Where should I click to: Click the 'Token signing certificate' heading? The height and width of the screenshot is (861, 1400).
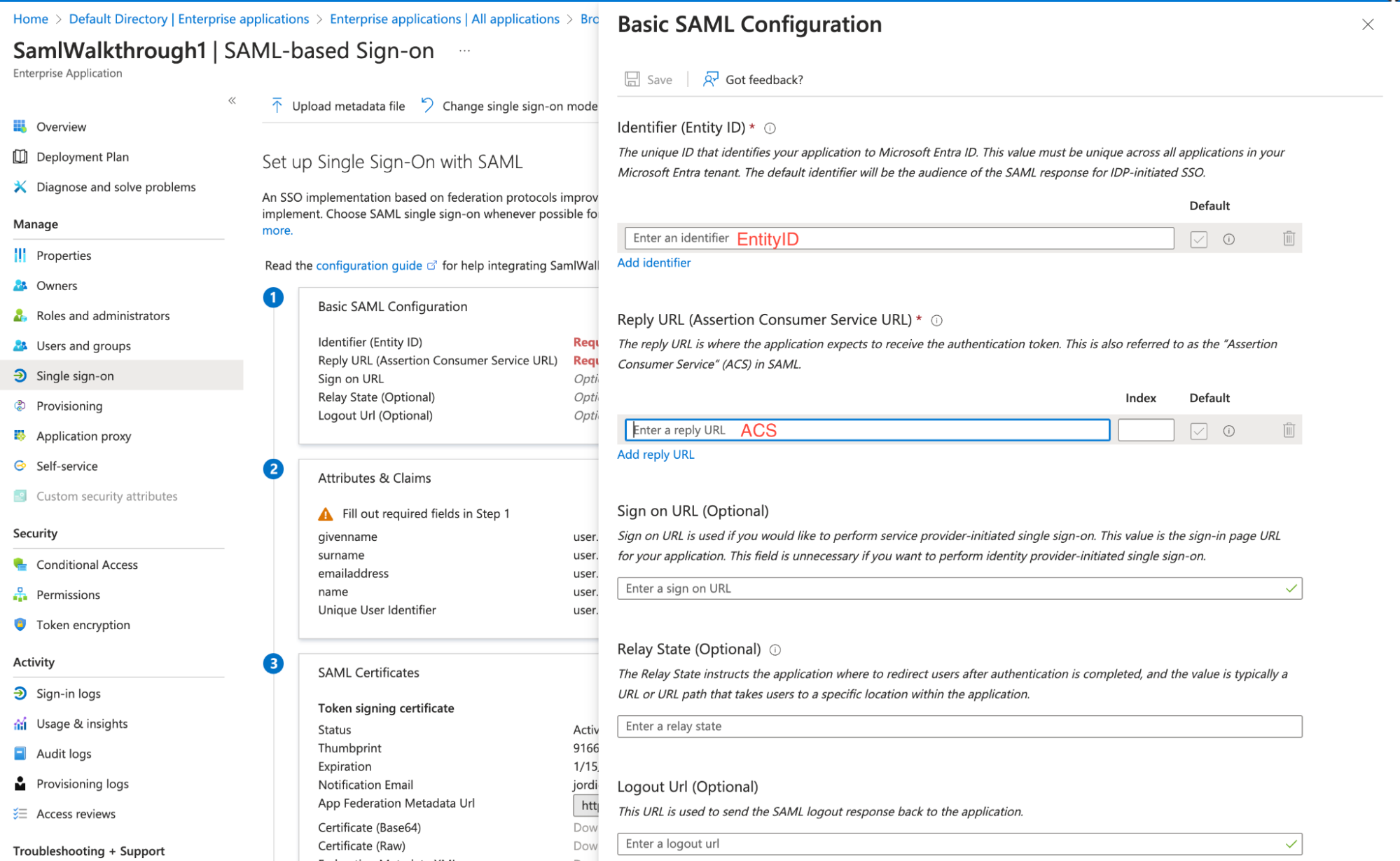tap(386, 708)
